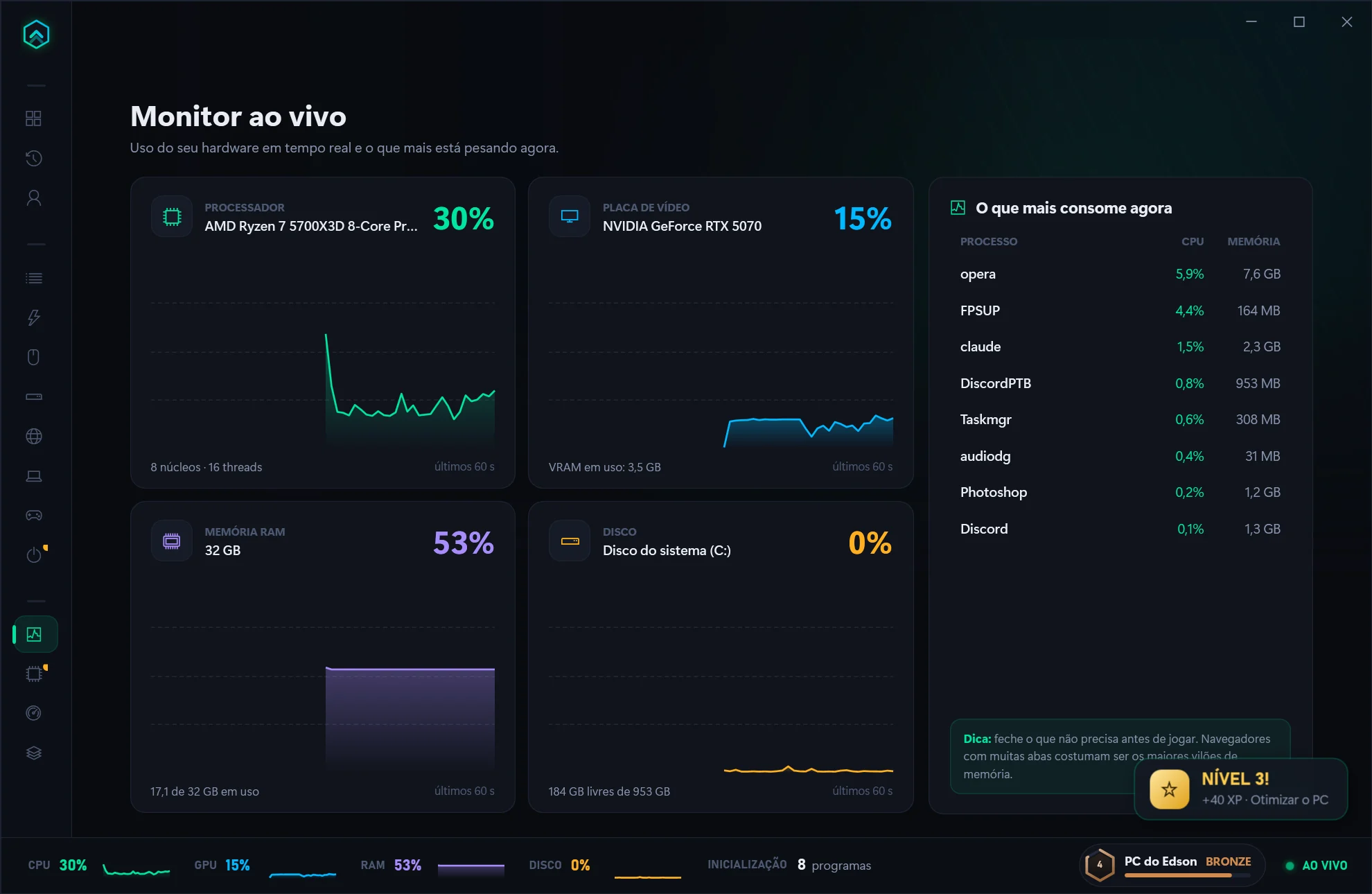Open the history clock icon in sidebar
The width and height of the screenshot is (1372, 894).
pos(33,159)
